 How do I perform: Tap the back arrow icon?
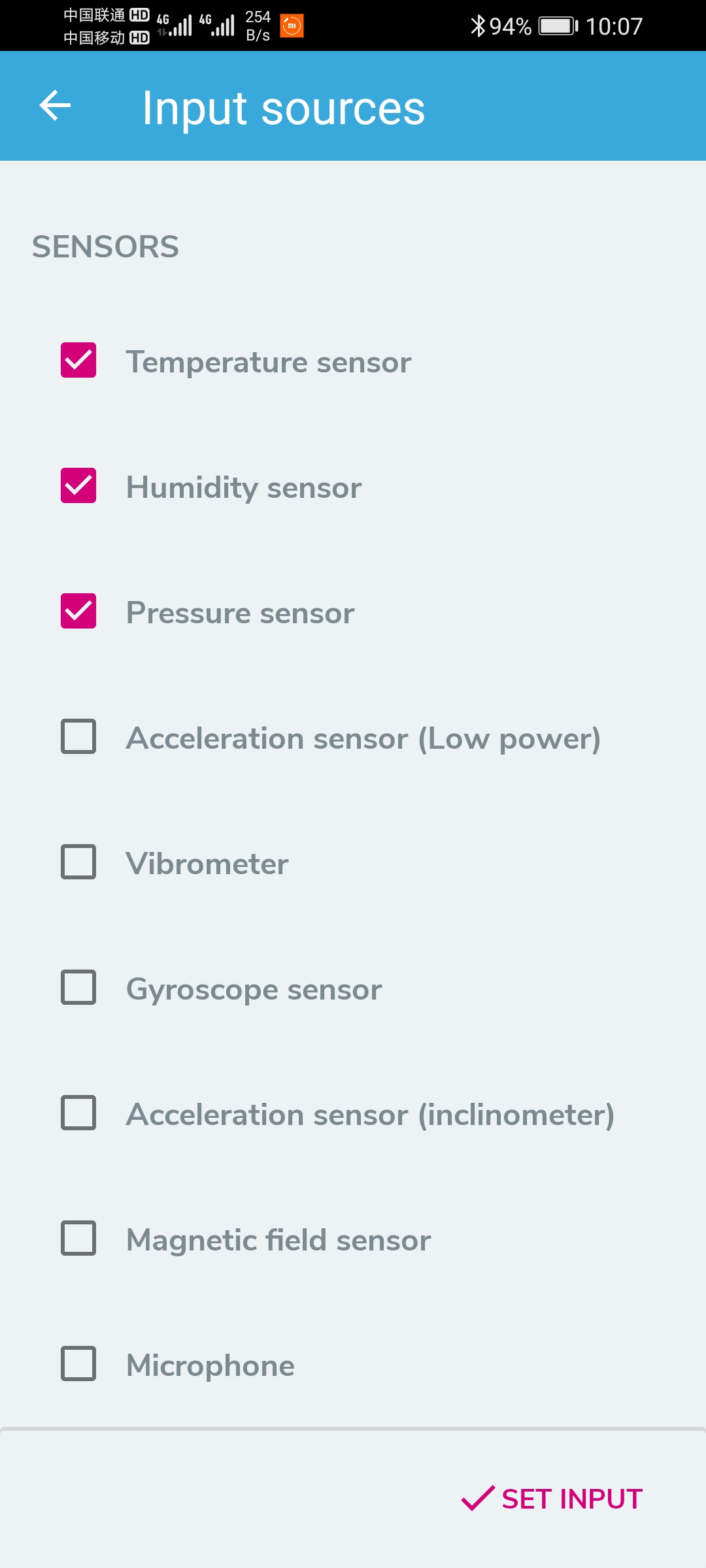[x=55, y=106]
